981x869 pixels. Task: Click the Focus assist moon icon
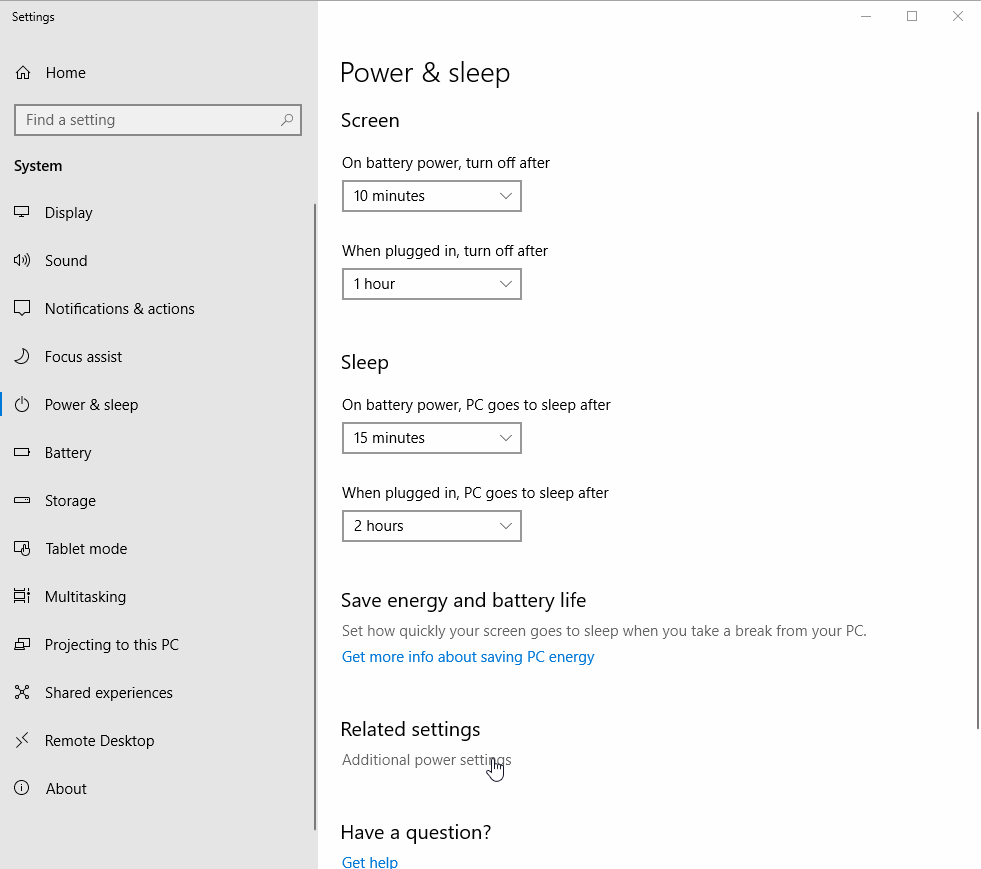point(22,357)
